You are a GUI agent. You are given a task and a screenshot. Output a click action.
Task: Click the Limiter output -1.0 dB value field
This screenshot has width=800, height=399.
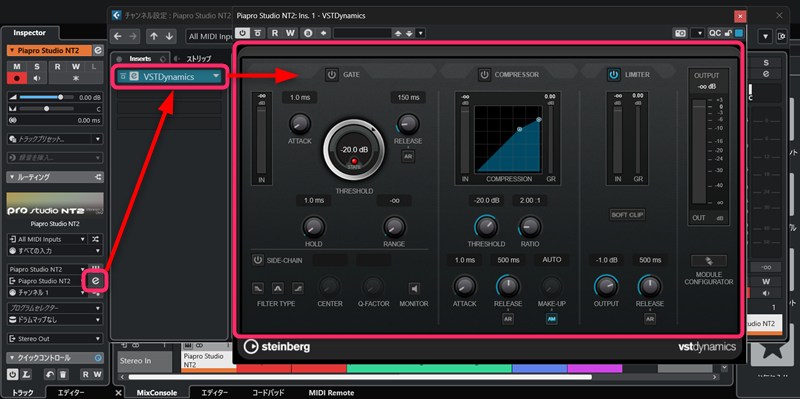point(606,260)
